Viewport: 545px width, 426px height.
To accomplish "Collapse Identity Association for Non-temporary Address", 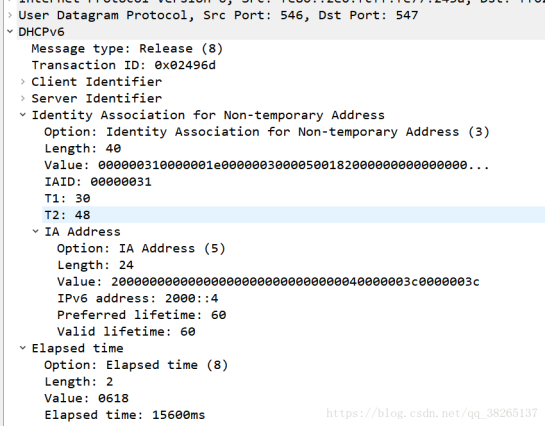I will coord(23,115).
